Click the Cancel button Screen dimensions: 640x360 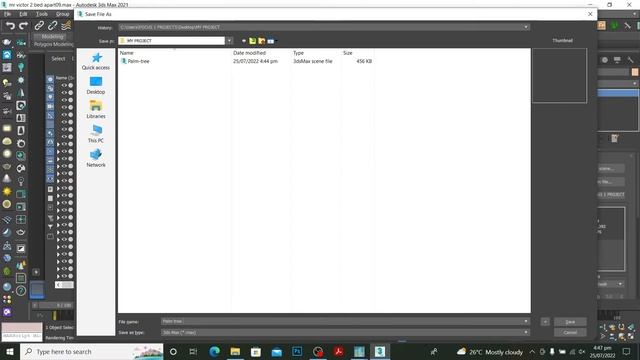click(570, 333)
